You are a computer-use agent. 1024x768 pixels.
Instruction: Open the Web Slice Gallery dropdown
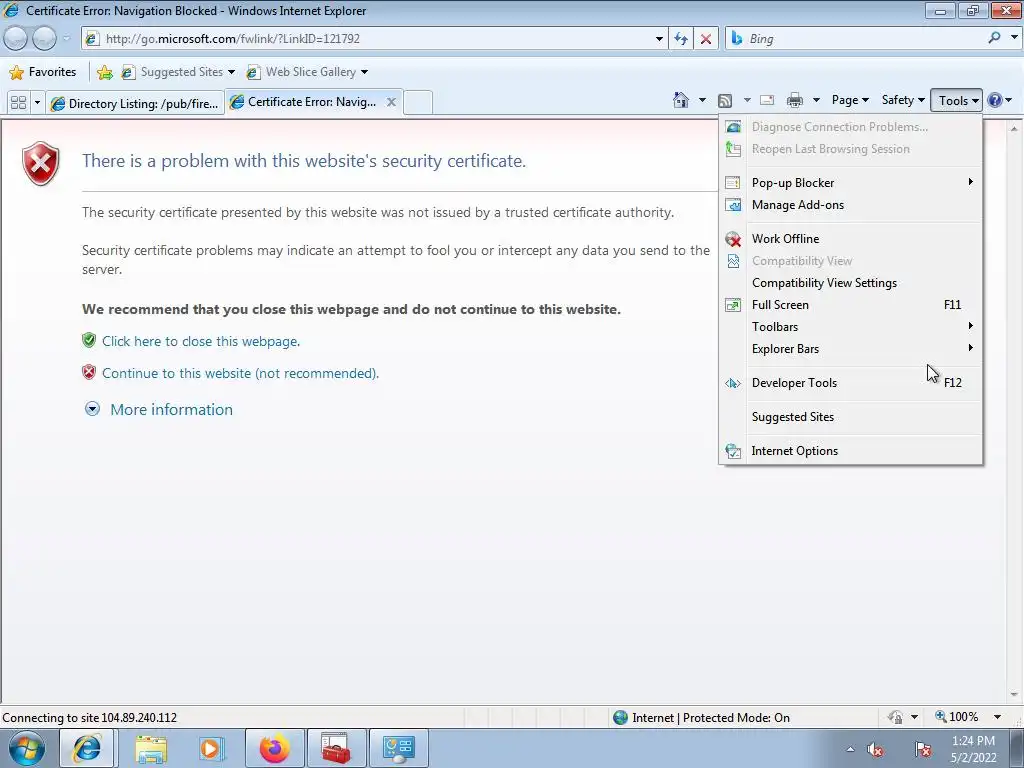[x=364, y=72]
